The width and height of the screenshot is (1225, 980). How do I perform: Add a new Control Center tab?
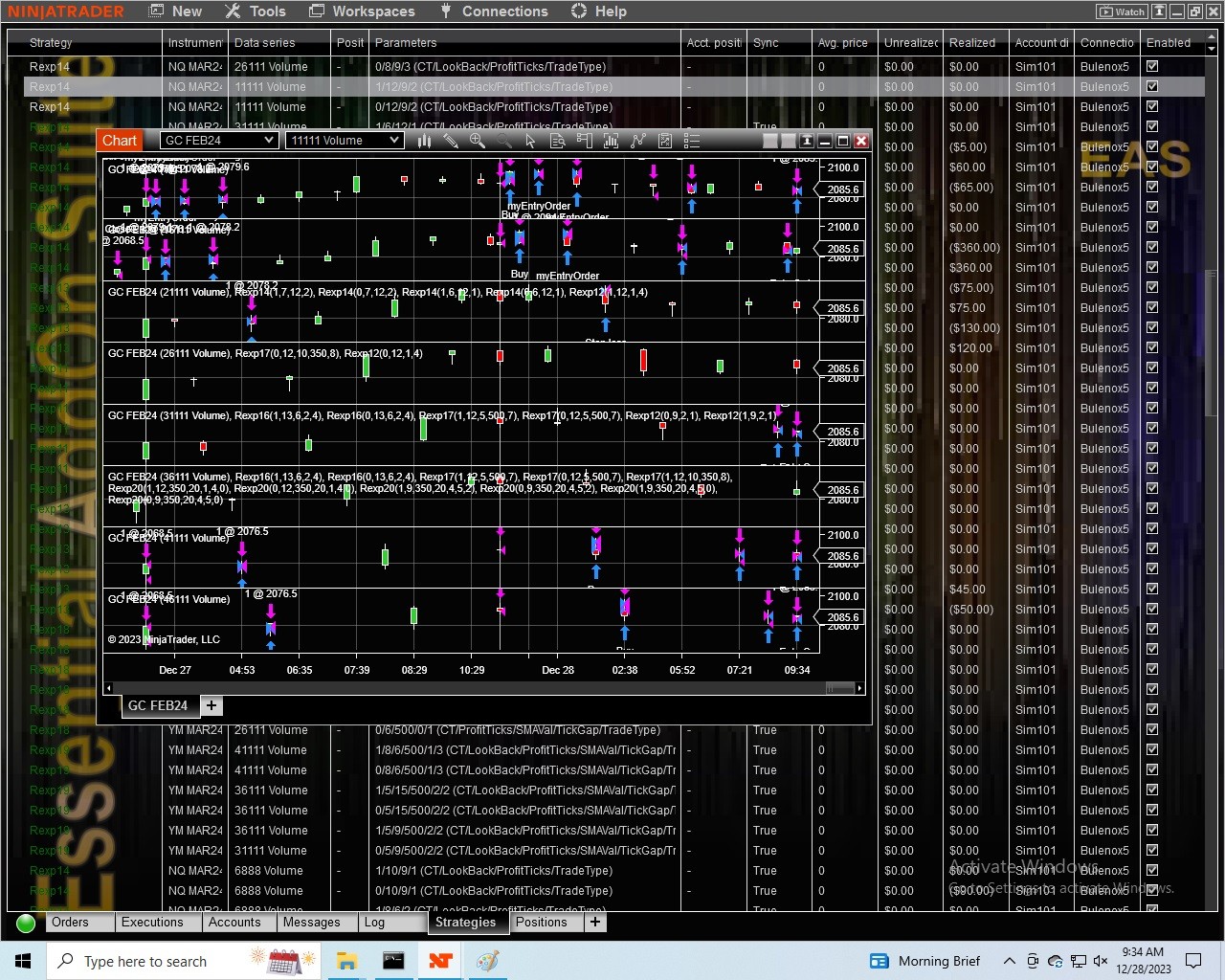(595, 923)
